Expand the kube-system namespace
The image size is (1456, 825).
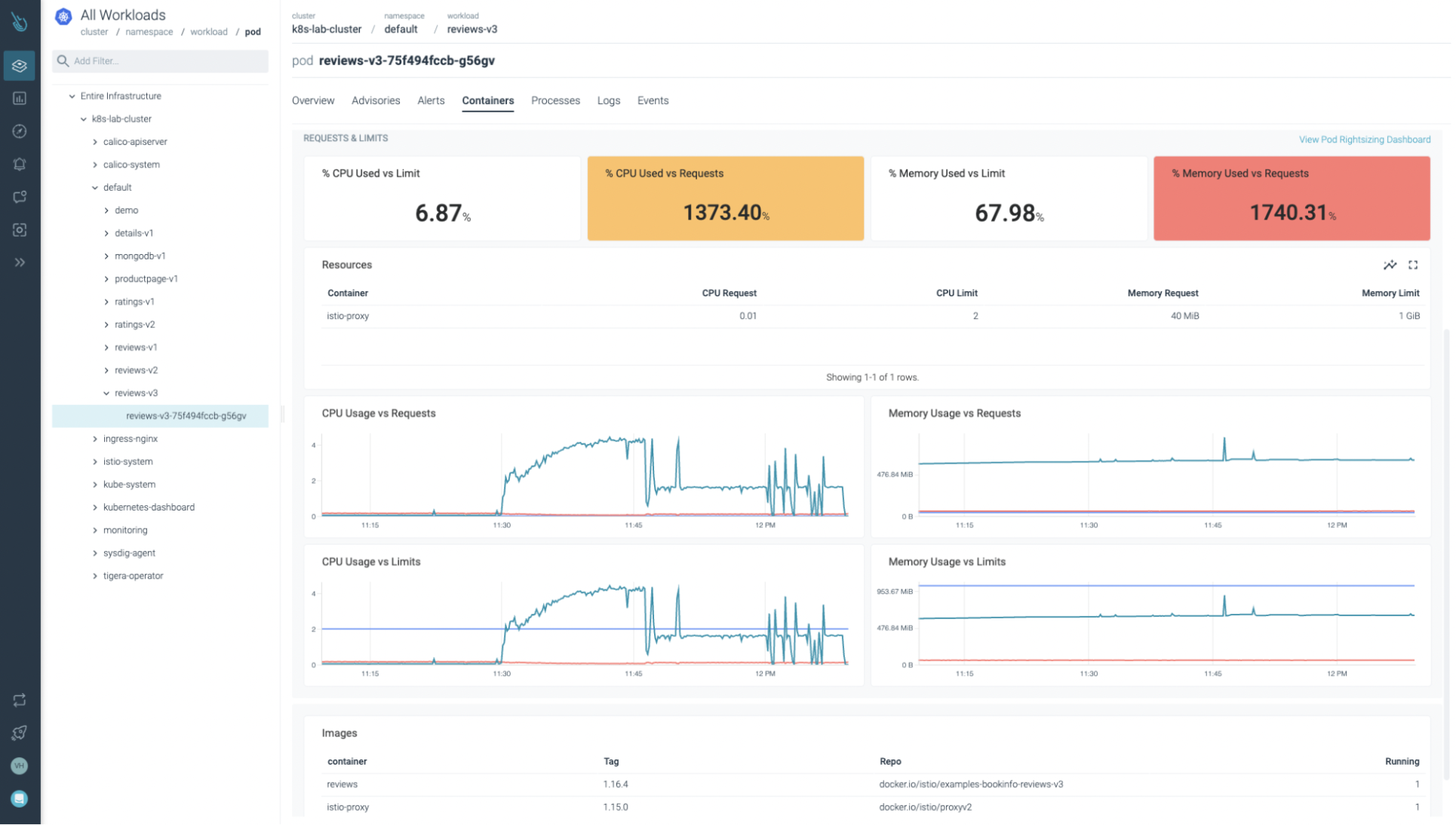pos(95,484)
